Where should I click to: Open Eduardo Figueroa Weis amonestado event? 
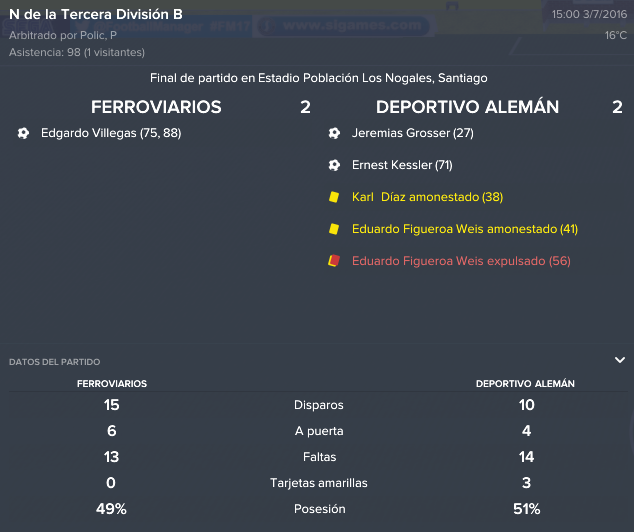[465, 229]
